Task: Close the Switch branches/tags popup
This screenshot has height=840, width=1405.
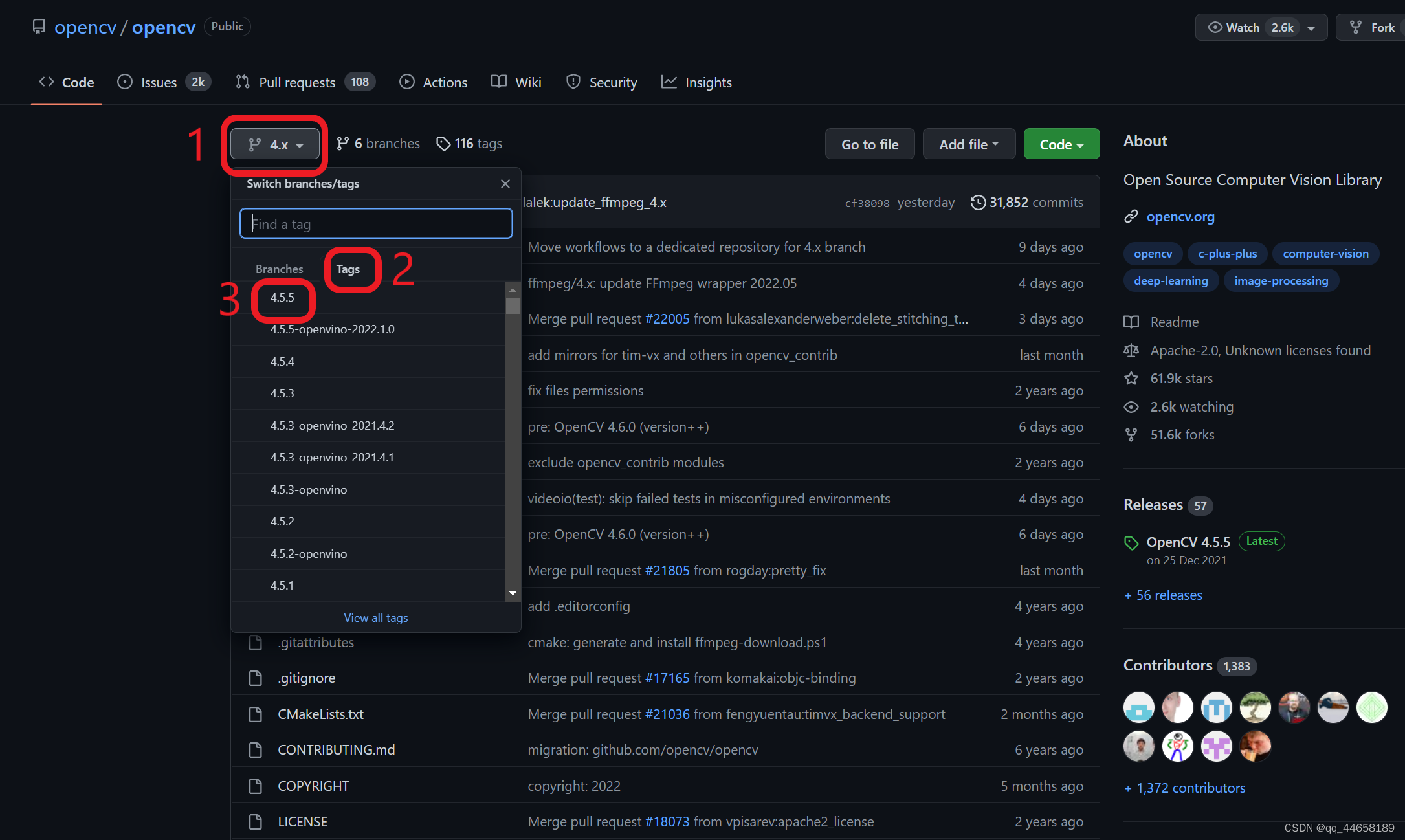Action: [505, 184]
